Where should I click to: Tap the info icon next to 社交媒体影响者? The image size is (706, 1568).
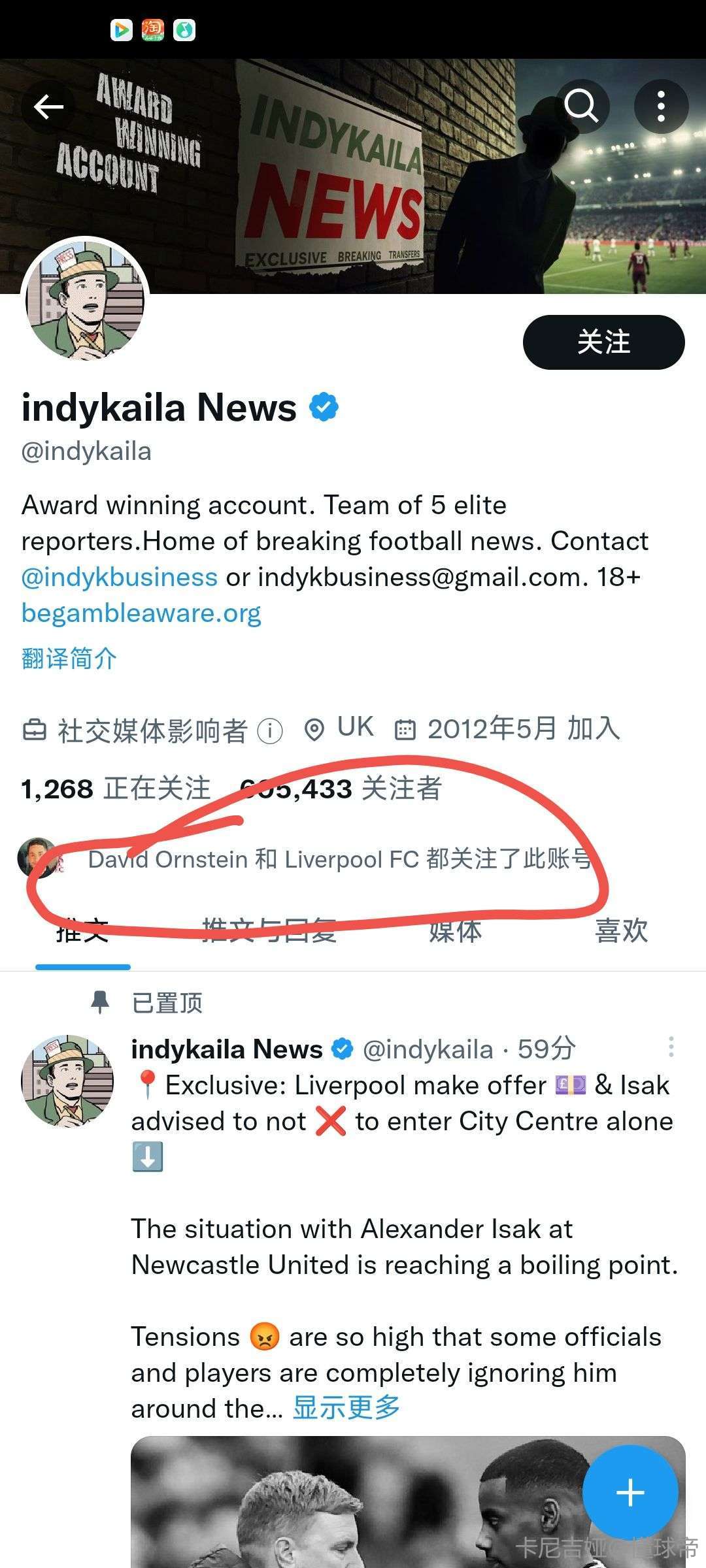[270, 731]
